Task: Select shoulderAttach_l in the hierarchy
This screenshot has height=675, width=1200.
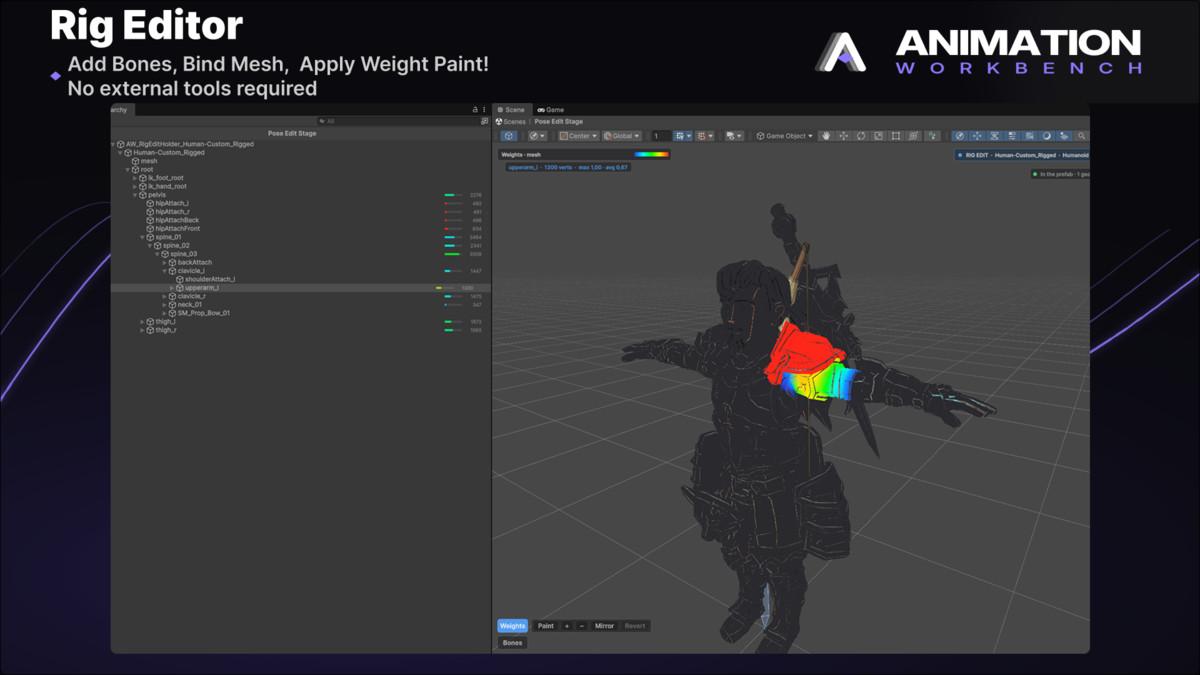Action: tap(210, 279)
